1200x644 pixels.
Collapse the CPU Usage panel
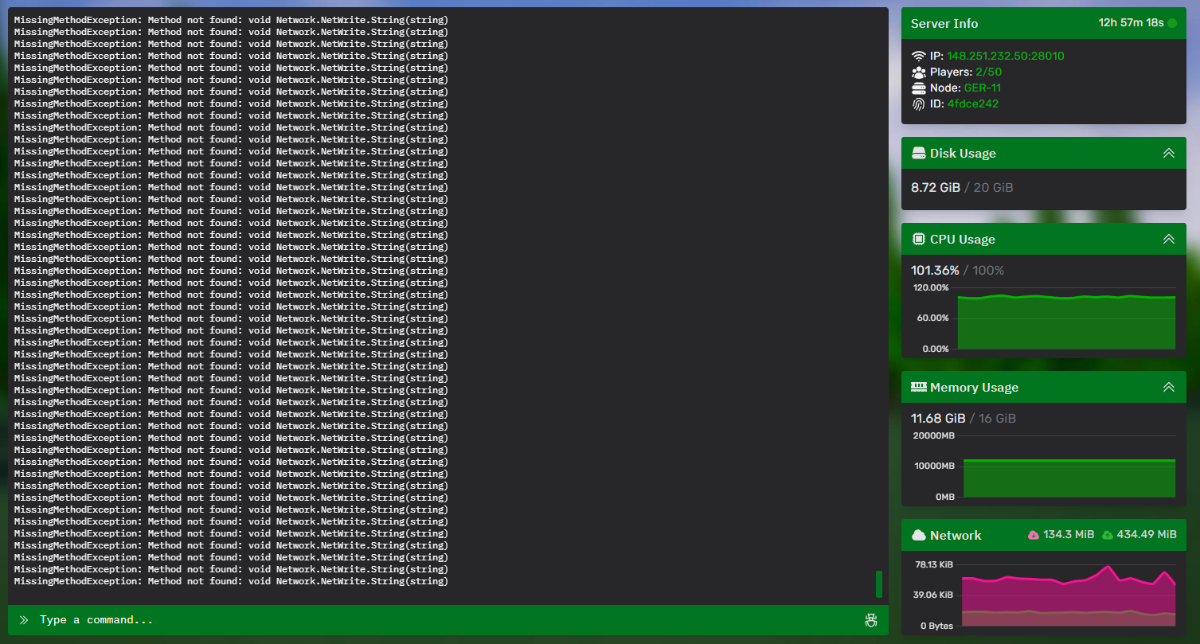(x=1168, y=240)
